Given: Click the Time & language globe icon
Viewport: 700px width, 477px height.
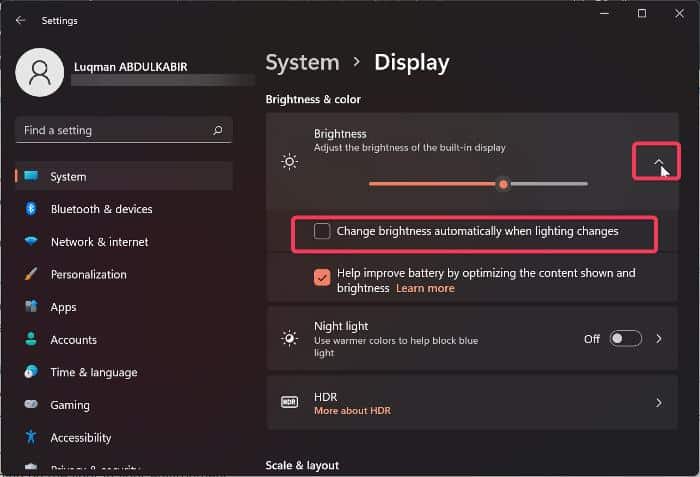Looking at the screenshot, I should click(x=31, y=372).
